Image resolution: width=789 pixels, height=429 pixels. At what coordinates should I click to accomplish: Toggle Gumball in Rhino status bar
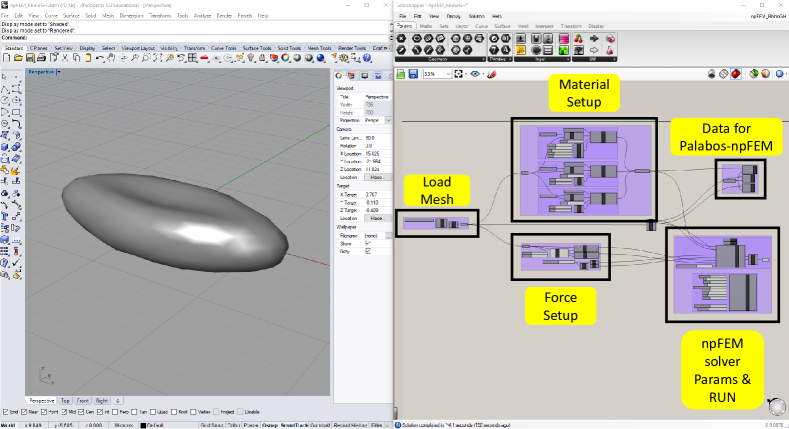pyautogui.click(x=320, y=425)
